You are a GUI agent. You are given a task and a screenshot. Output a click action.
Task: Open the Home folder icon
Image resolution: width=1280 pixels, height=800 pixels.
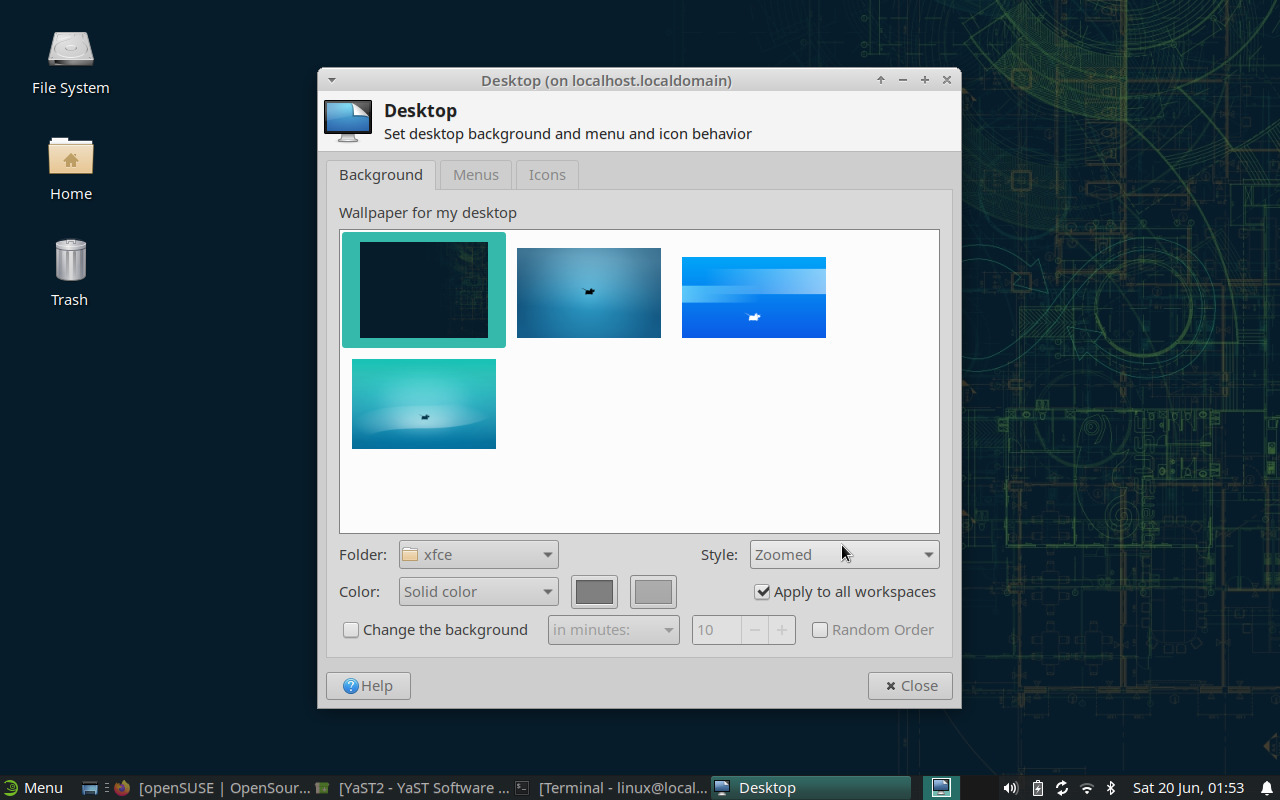70,157
